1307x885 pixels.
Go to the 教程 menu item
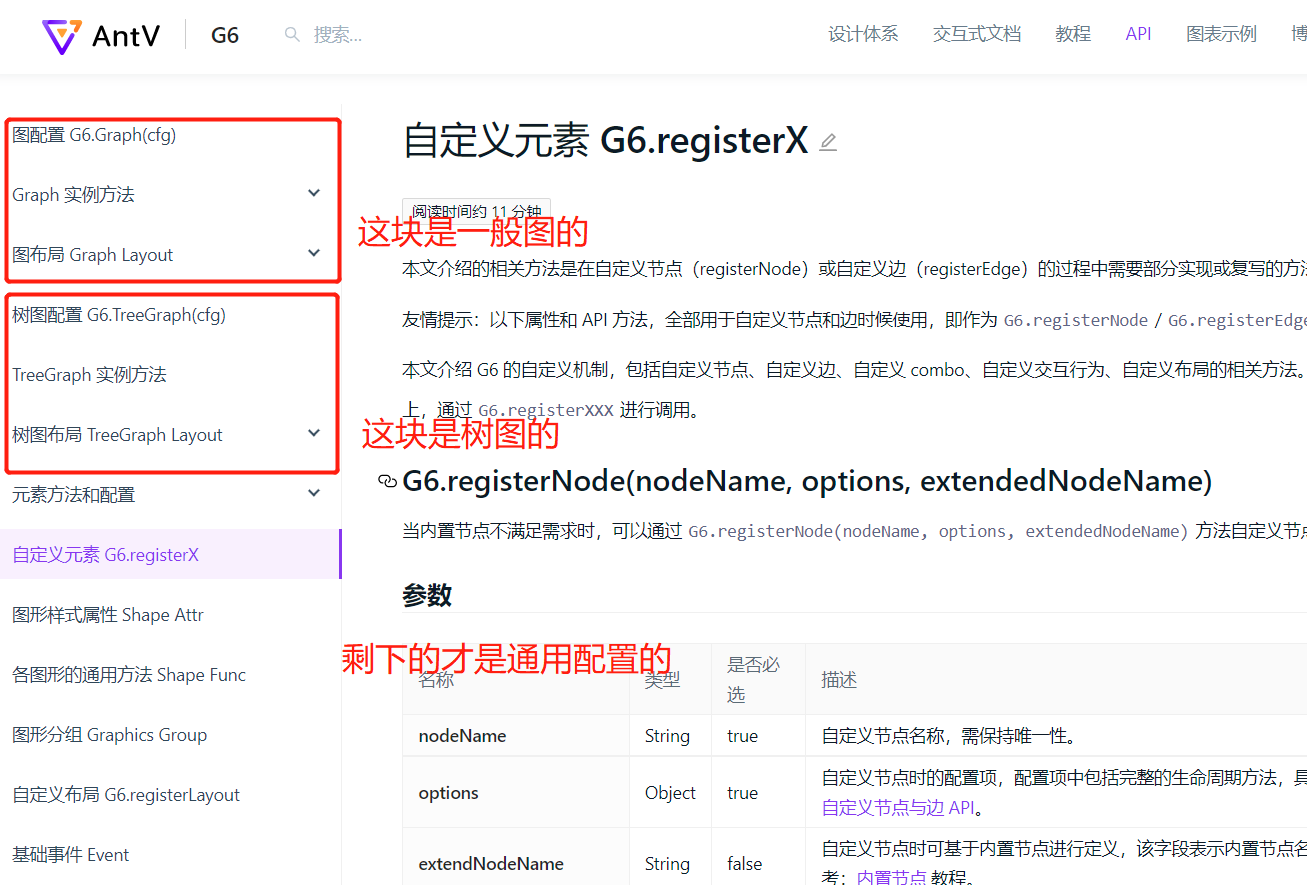[1073, 34]
